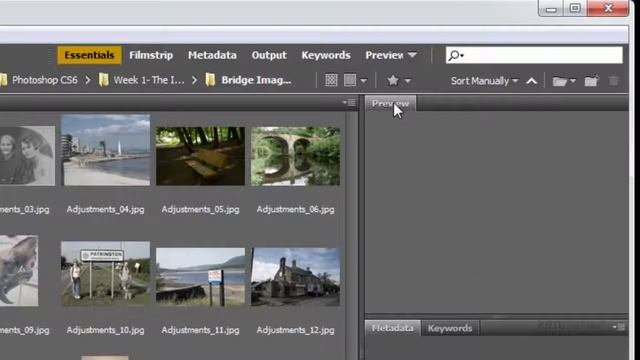This screenshot has width=640, height=360.
Task: Click the open recent file folder icon
Action: tap(560, 81)
